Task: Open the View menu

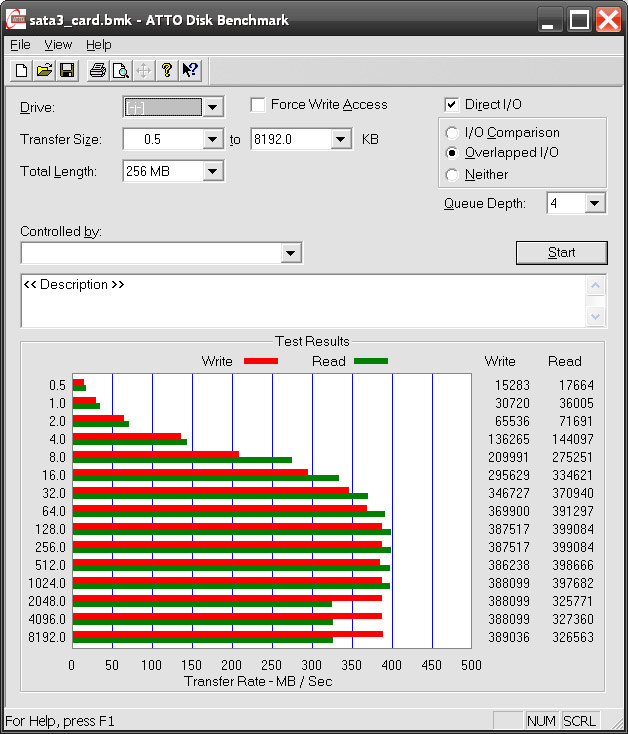Action: click(58, 45)
